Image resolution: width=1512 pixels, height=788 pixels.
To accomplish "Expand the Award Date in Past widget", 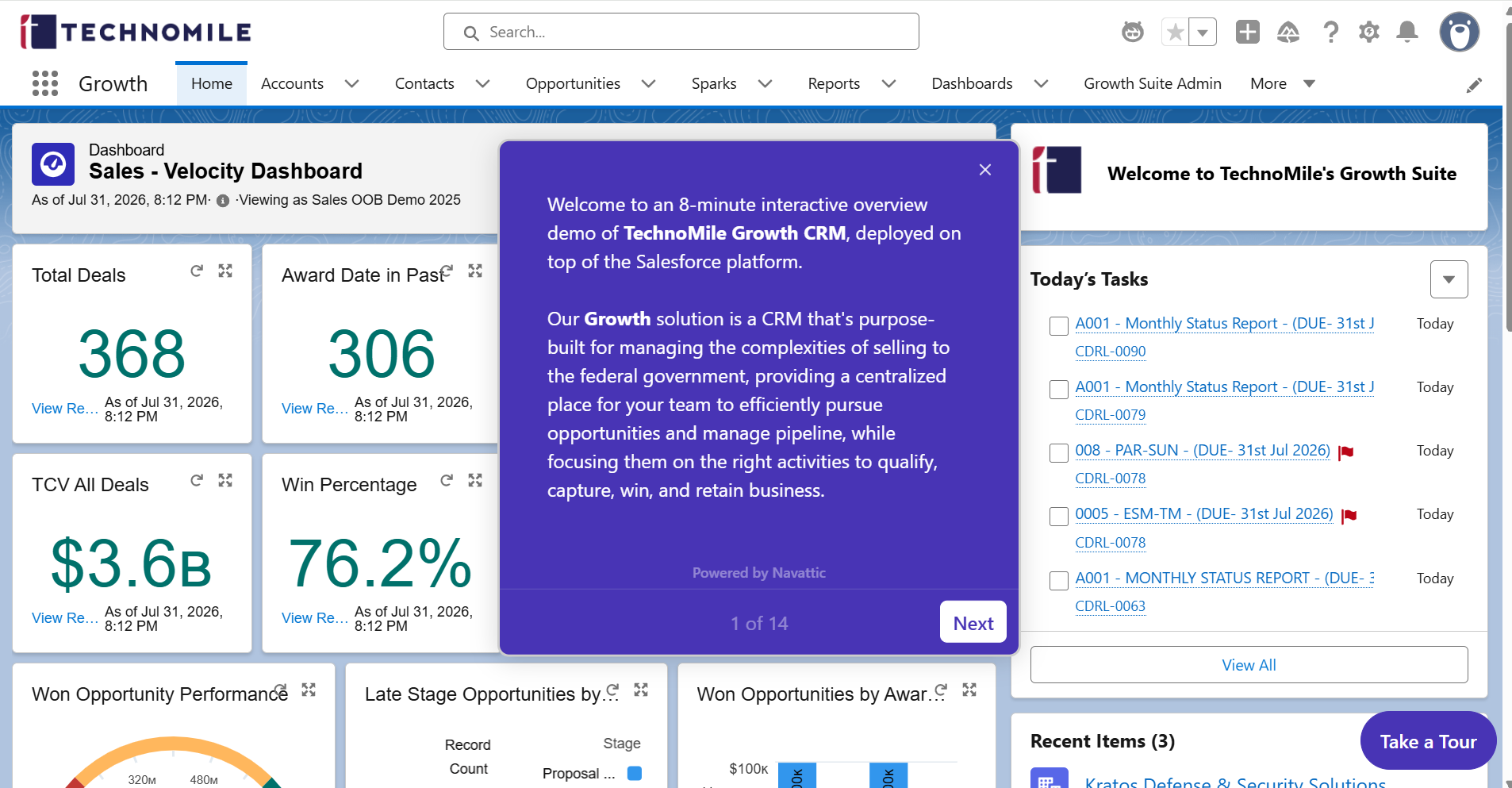I will pos(475,271).
